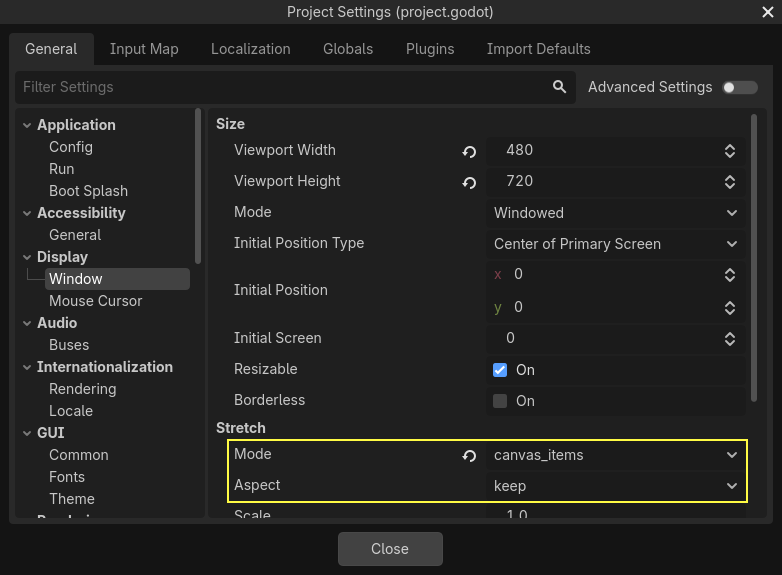Click the Initial Screen spinner arrows
The image size is (782, 575).
pos(730,339)
